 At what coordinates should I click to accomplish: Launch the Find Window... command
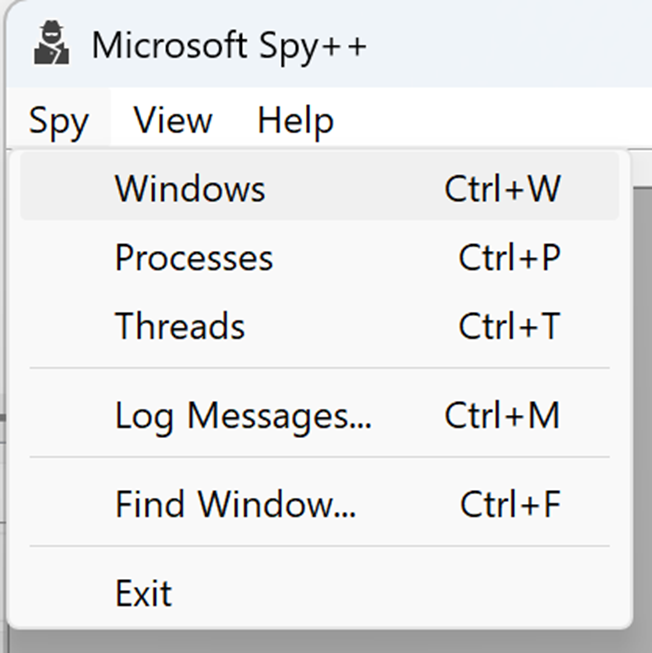click(235, 504)
